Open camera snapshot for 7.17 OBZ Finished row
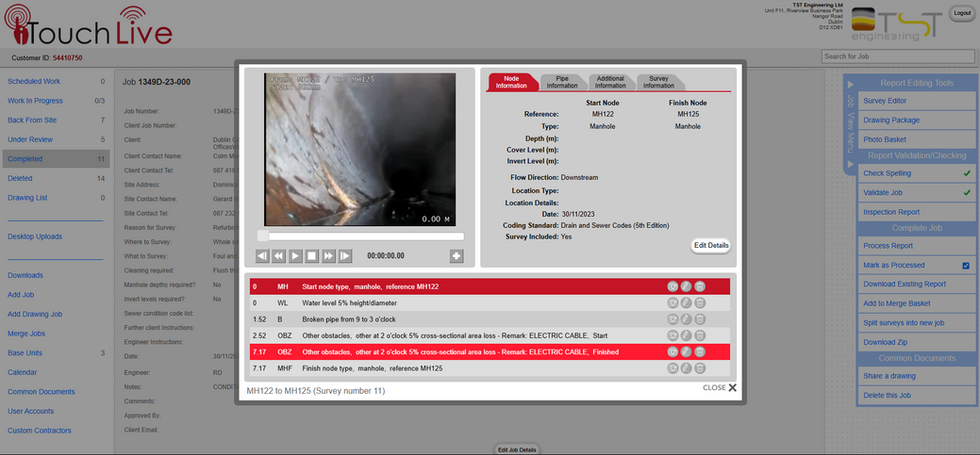The image size is (980, 455). tap(673, 352)
